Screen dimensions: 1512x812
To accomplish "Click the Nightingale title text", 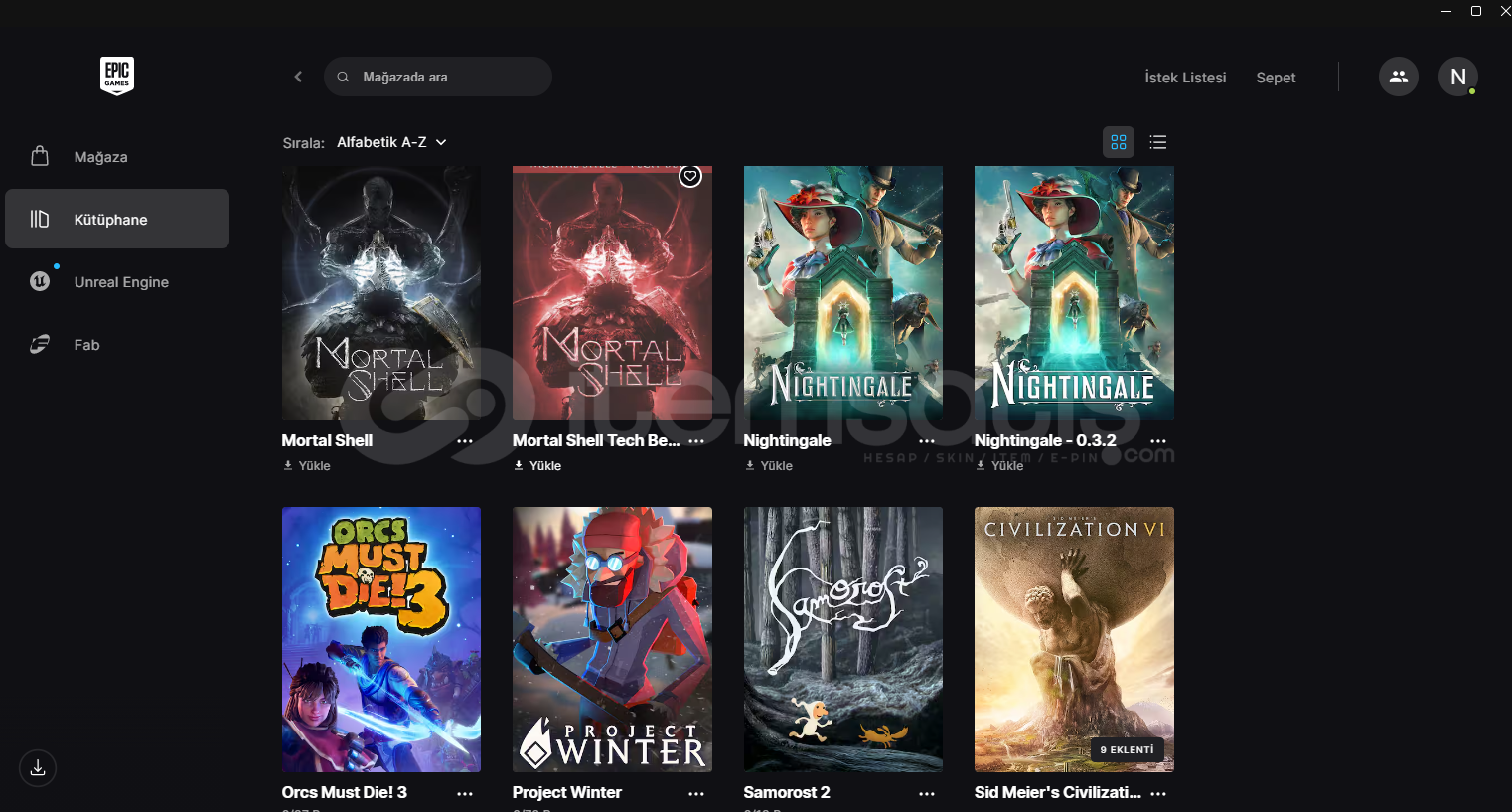I will click(x=787, y=440).
